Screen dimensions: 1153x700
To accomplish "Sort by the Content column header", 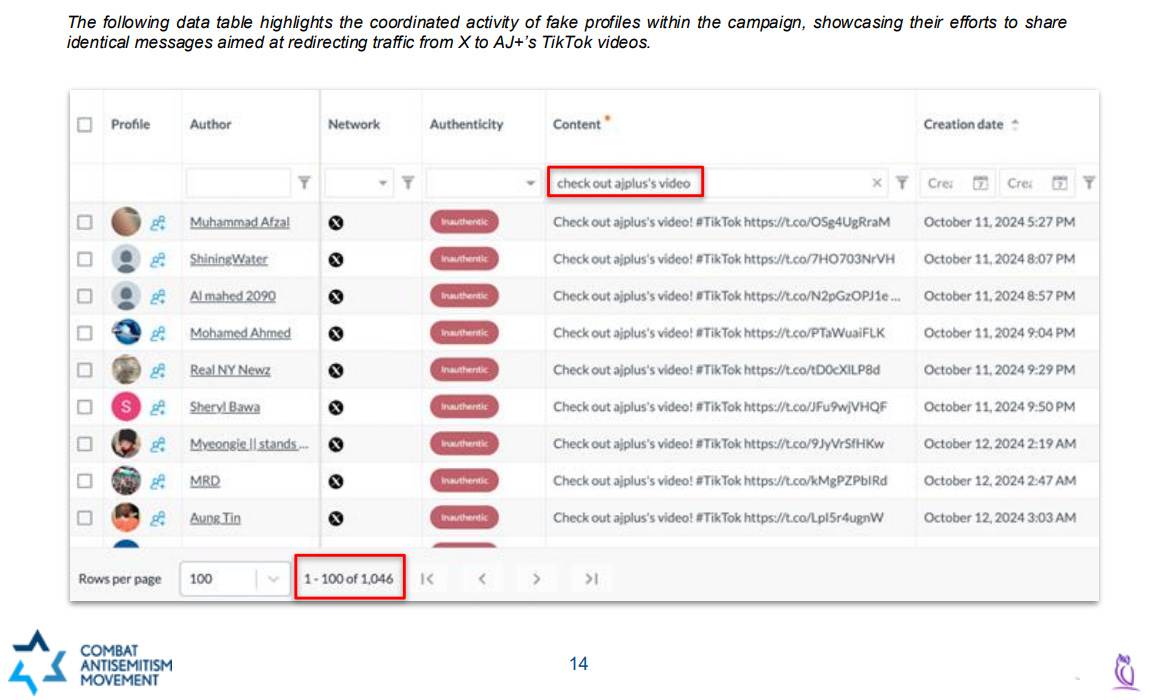I will pos(576,124).
